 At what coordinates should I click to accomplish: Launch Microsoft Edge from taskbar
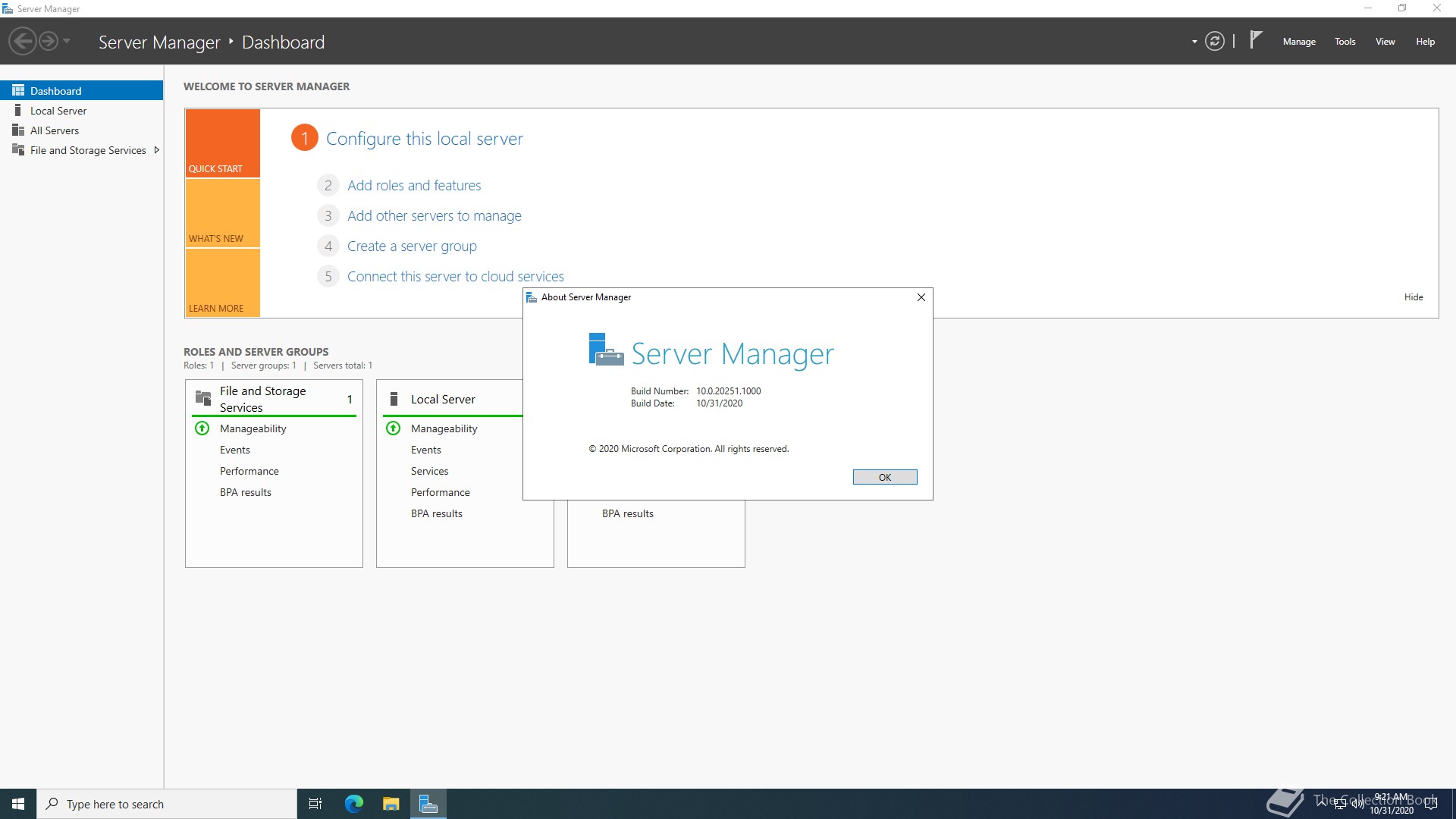pos(353,804)
